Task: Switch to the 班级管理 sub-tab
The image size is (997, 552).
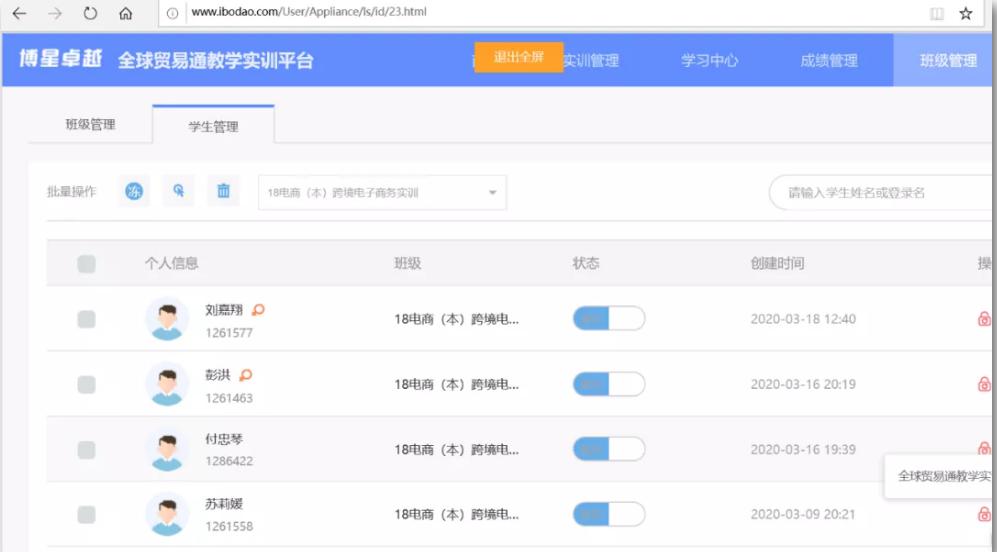Action: point(90,125)
